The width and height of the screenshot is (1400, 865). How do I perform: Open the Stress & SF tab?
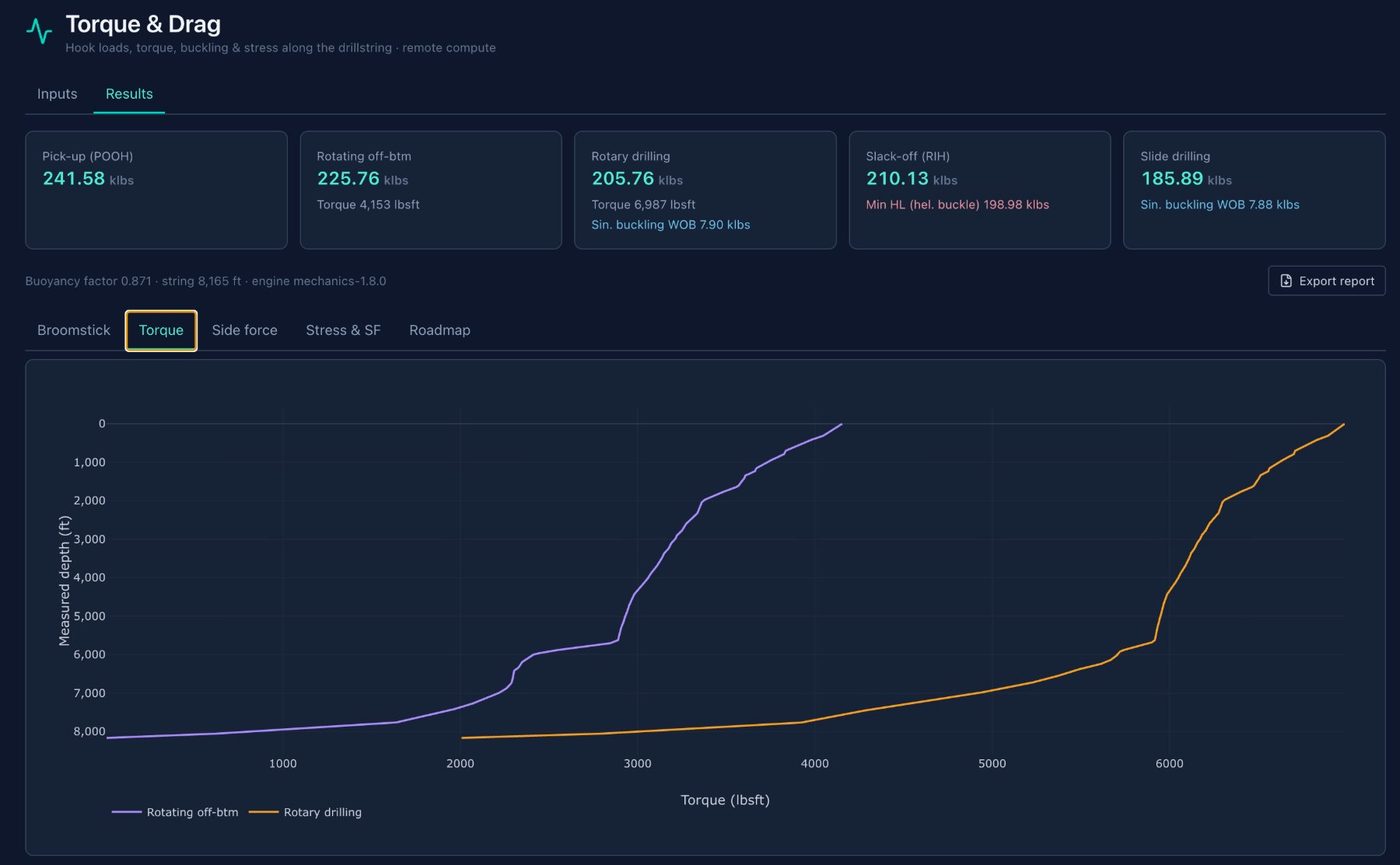tap(343, 330)
